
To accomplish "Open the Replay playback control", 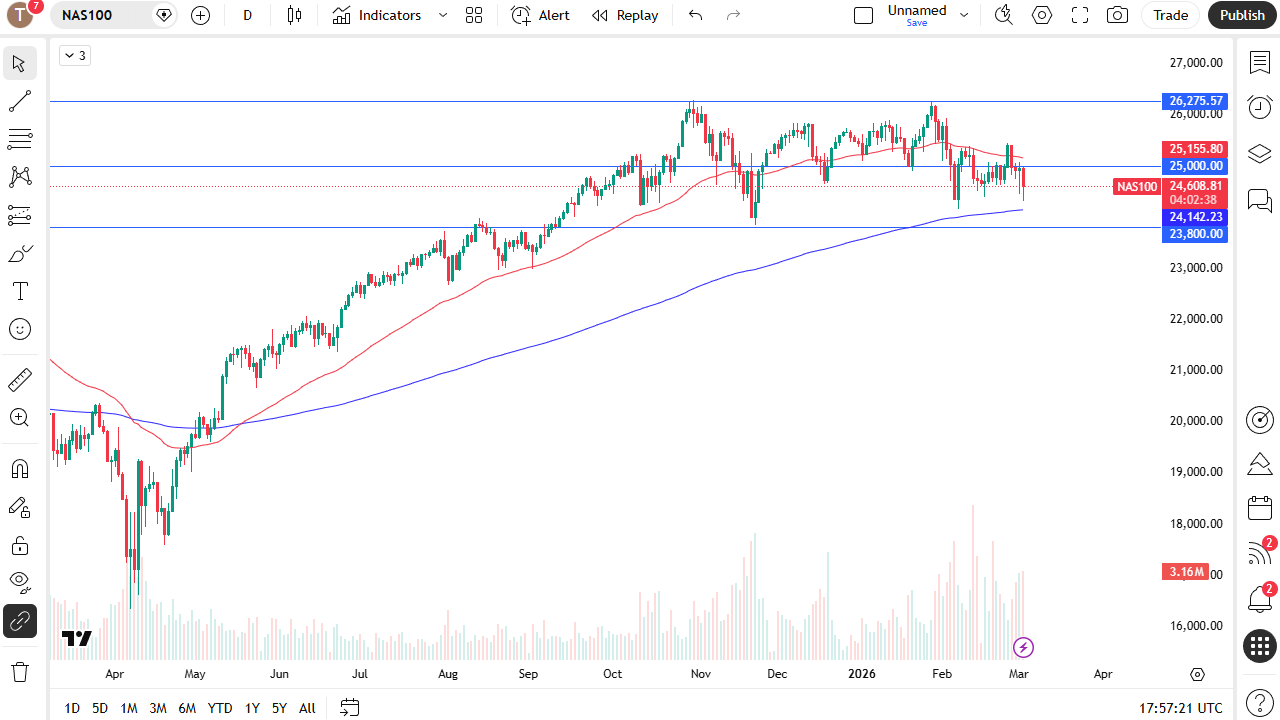I will (625, 15).
